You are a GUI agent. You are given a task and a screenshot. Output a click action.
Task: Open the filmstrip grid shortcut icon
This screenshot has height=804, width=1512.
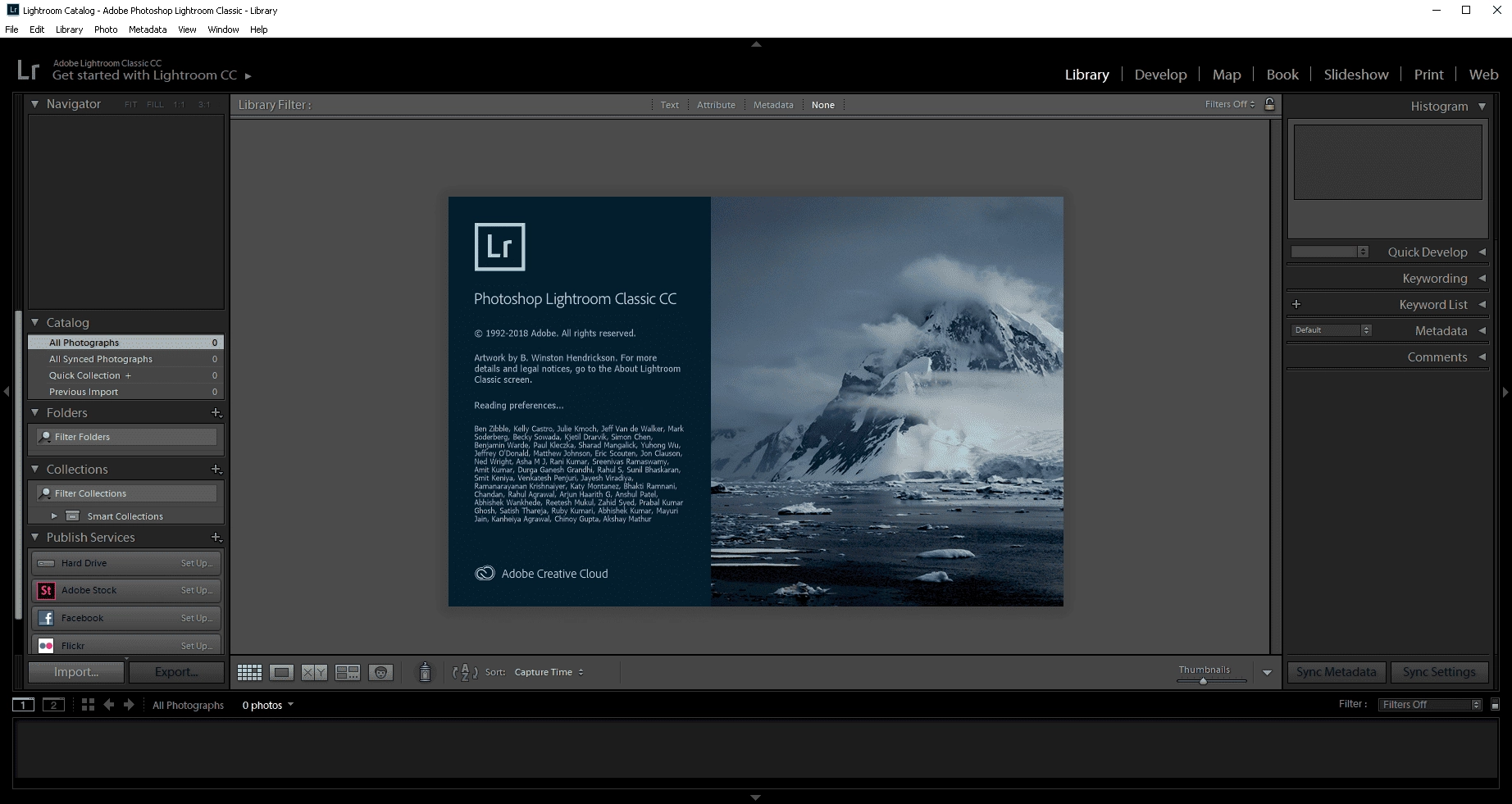coord(88,705)
